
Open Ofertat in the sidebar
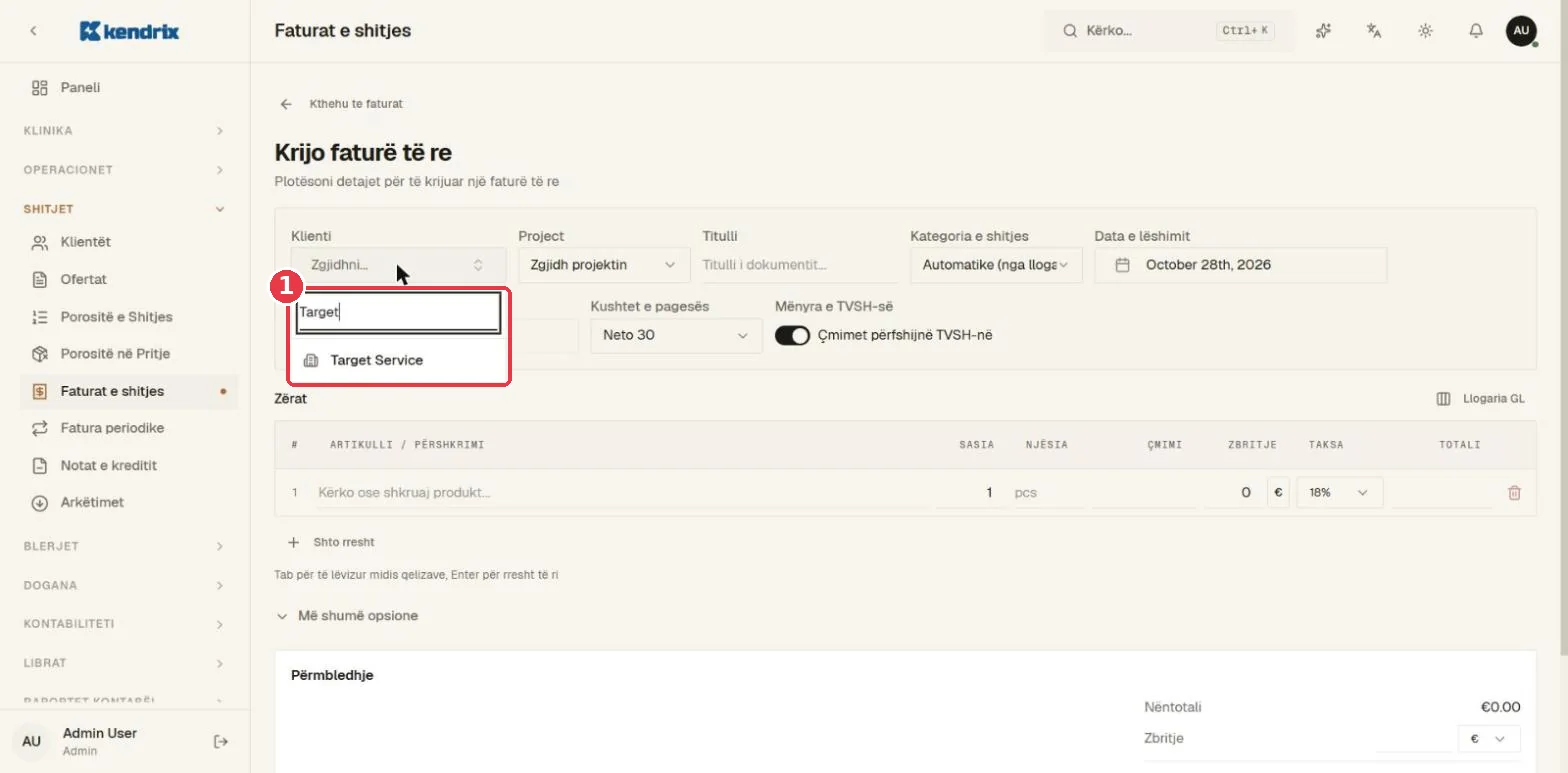click(x=129, y=279)
